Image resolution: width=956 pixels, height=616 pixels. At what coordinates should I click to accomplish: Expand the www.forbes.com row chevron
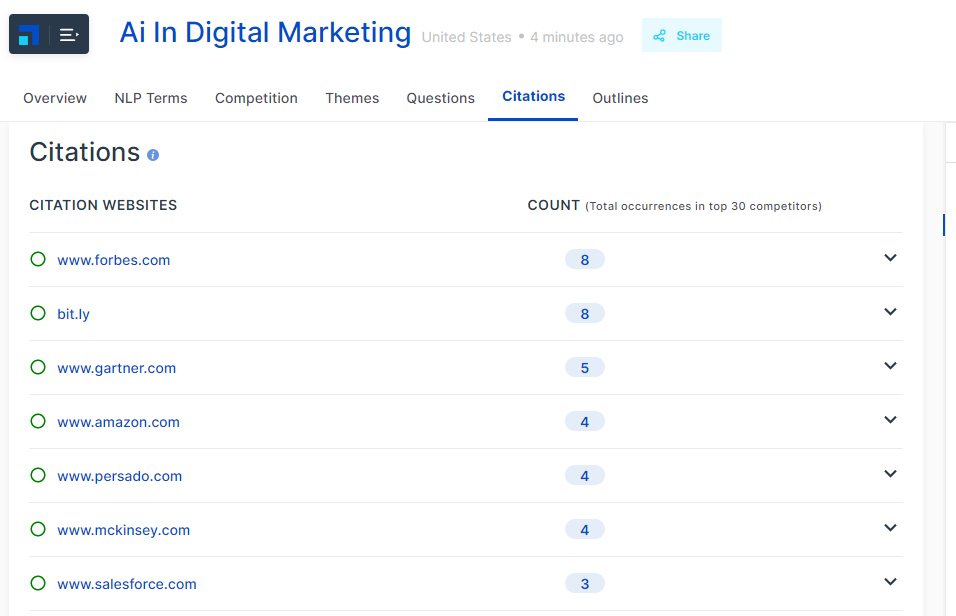[x=890, y=258]
